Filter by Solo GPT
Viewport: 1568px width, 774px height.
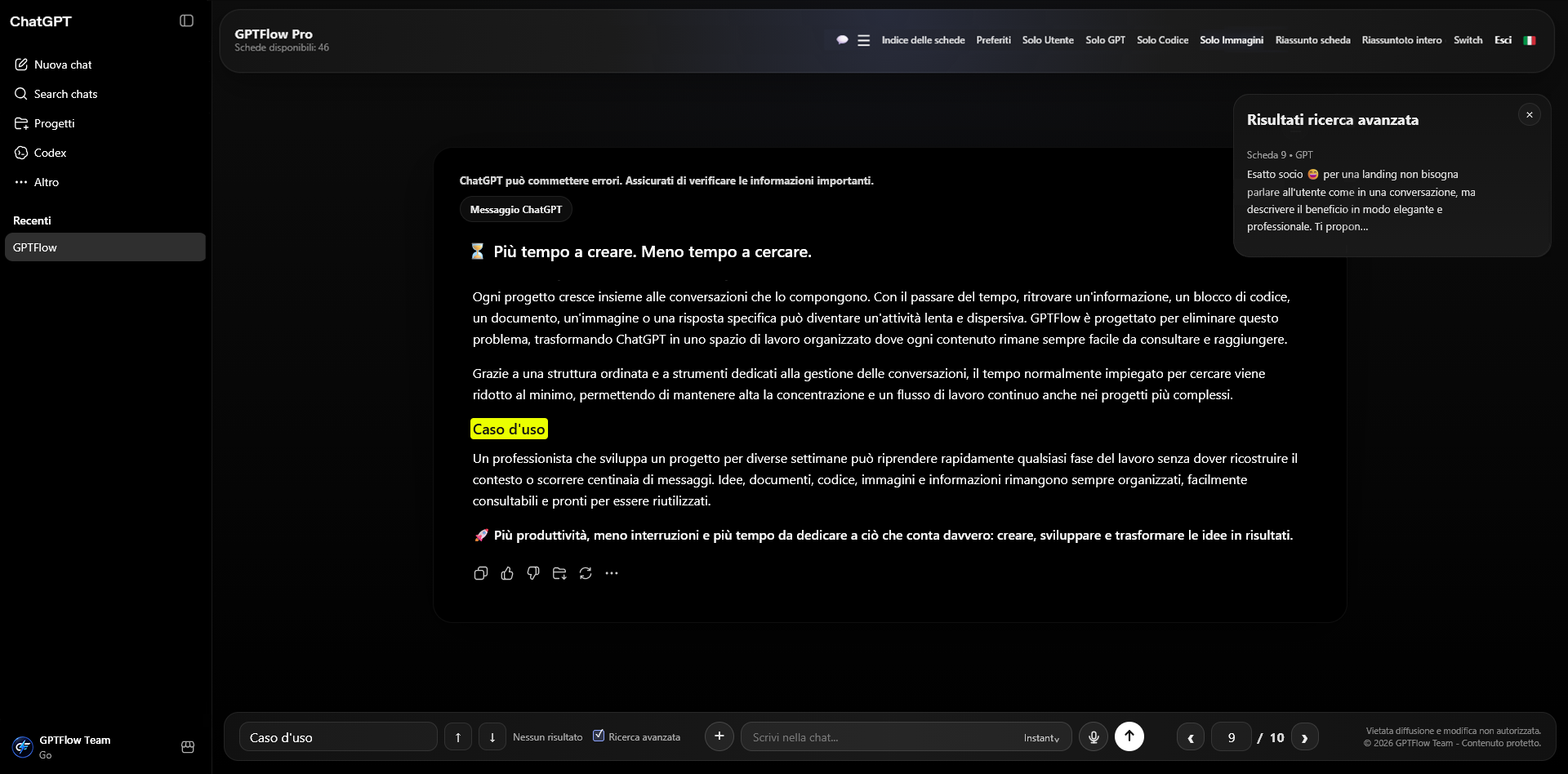[1105, 40]
